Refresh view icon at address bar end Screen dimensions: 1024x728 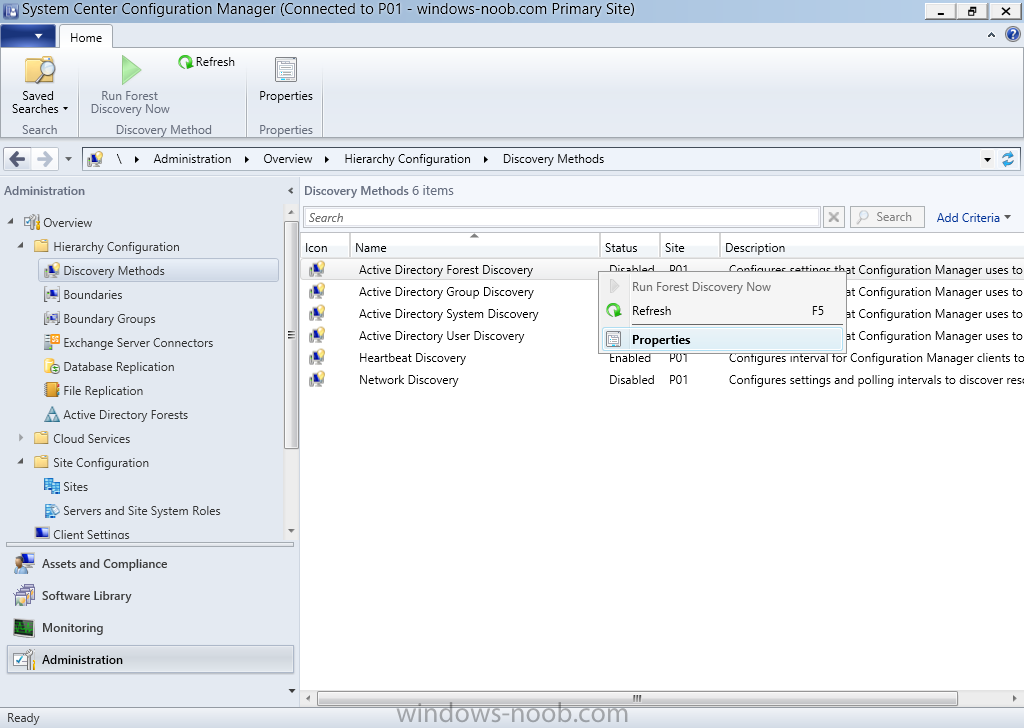[x=1008, y=159]
